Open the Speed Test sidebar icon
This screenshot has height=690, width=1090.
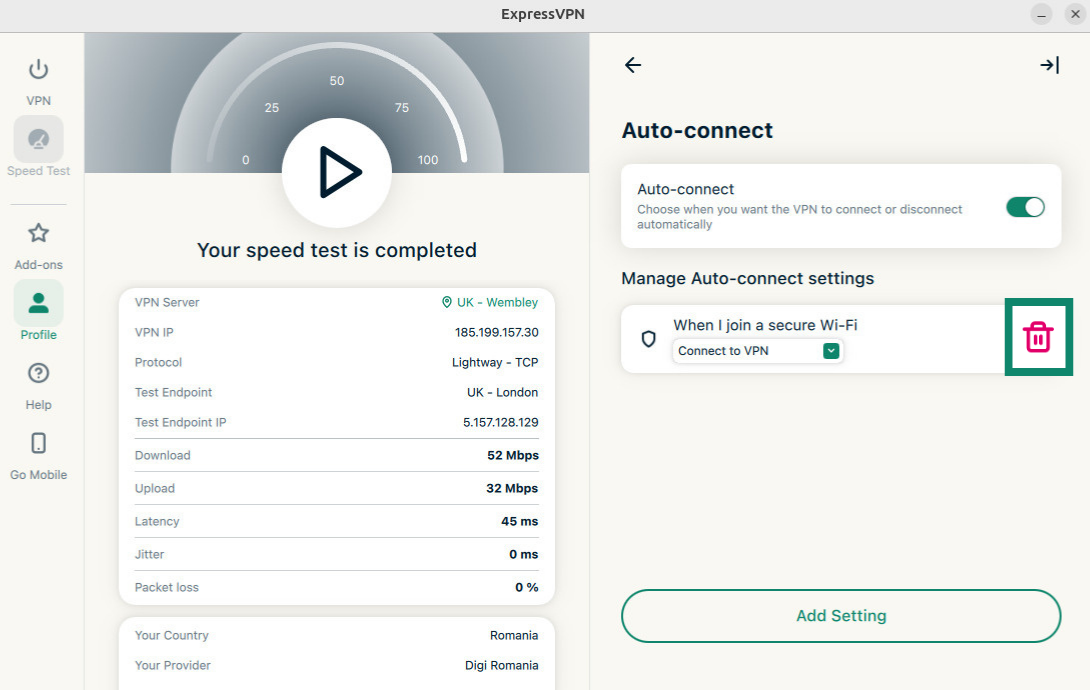click(38, 140)
